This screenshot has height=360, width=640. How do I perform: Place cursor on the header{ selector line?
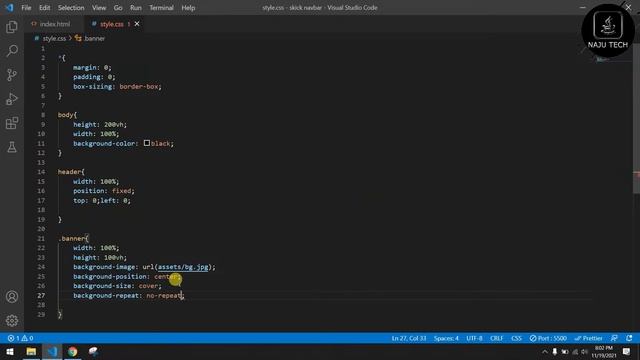tap(71, 172)
